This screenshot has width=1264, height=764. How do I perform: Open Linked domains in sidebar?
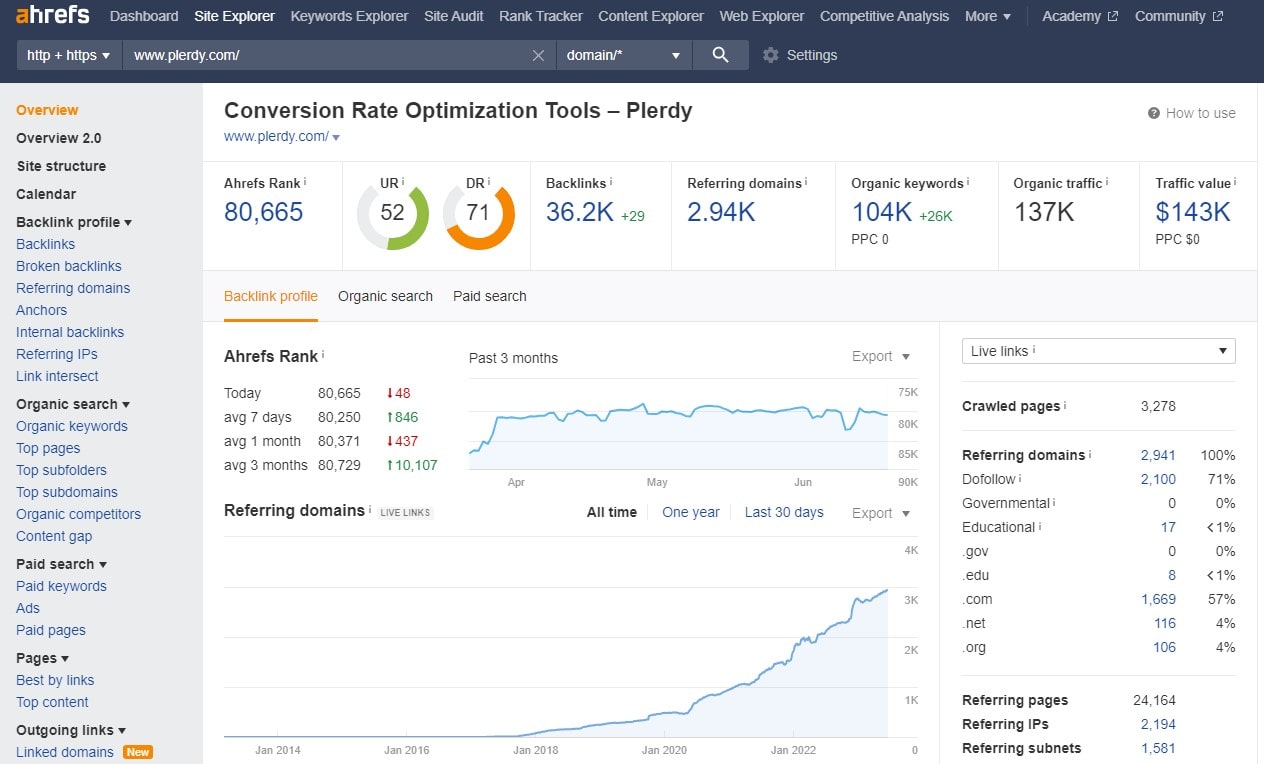tap(65, 752)
